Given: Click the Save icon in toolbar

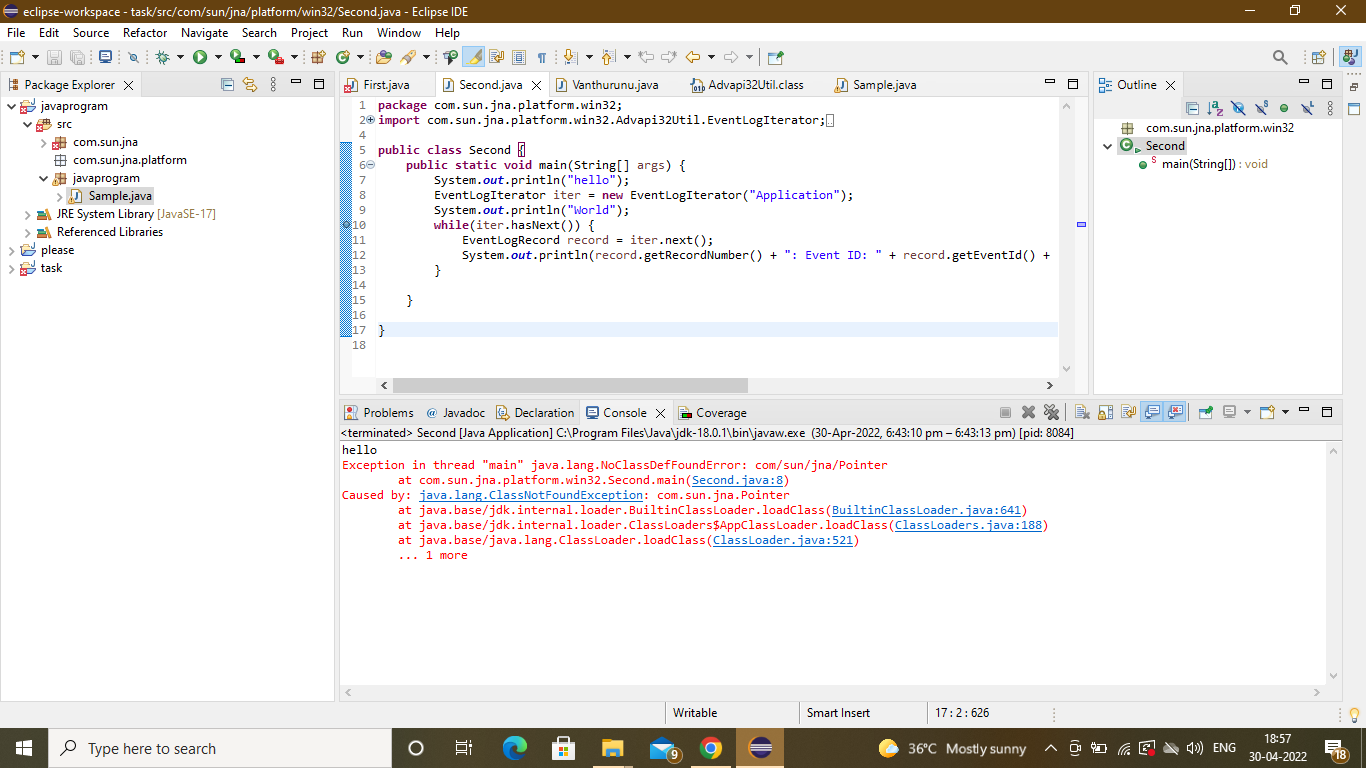Looking at the screenshot, I should click(54, 58).
